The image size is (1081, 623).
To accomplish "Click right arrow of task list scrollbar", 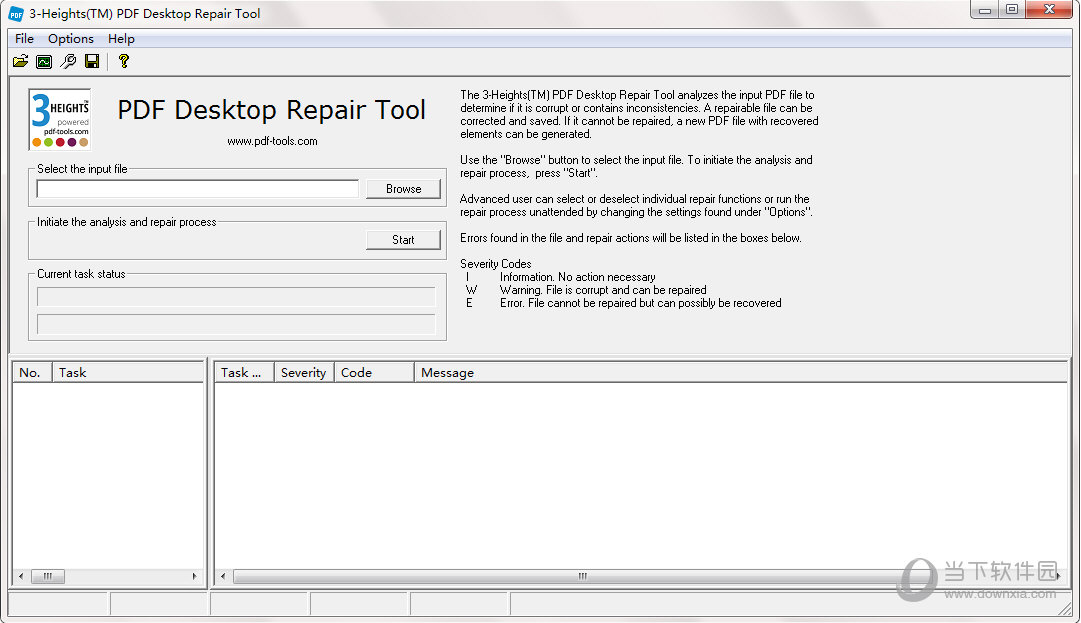I will tap(194, 576).
